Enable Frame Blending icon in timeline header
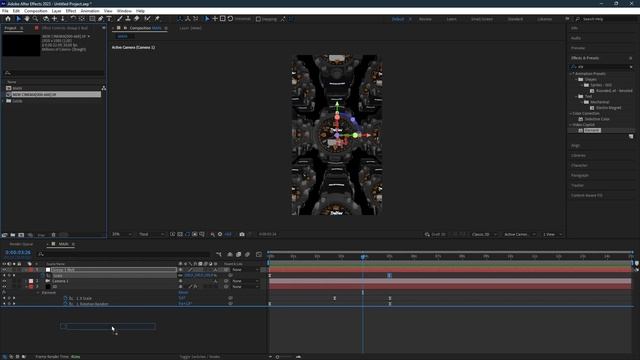The height and width of the screenshot is (360, 640). point(238,254)
